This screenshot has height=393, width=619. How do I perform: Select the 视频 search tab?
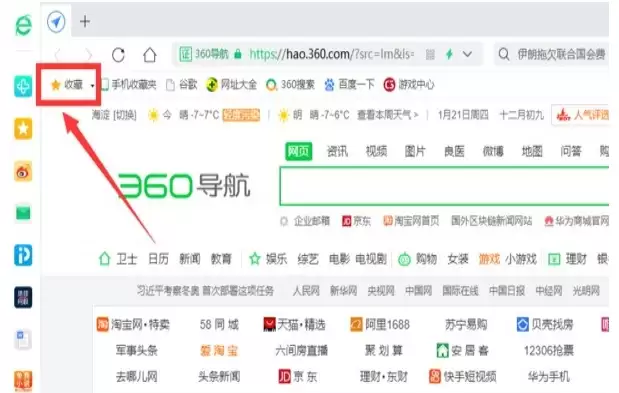pyautogui.click(x=376, y=152)
